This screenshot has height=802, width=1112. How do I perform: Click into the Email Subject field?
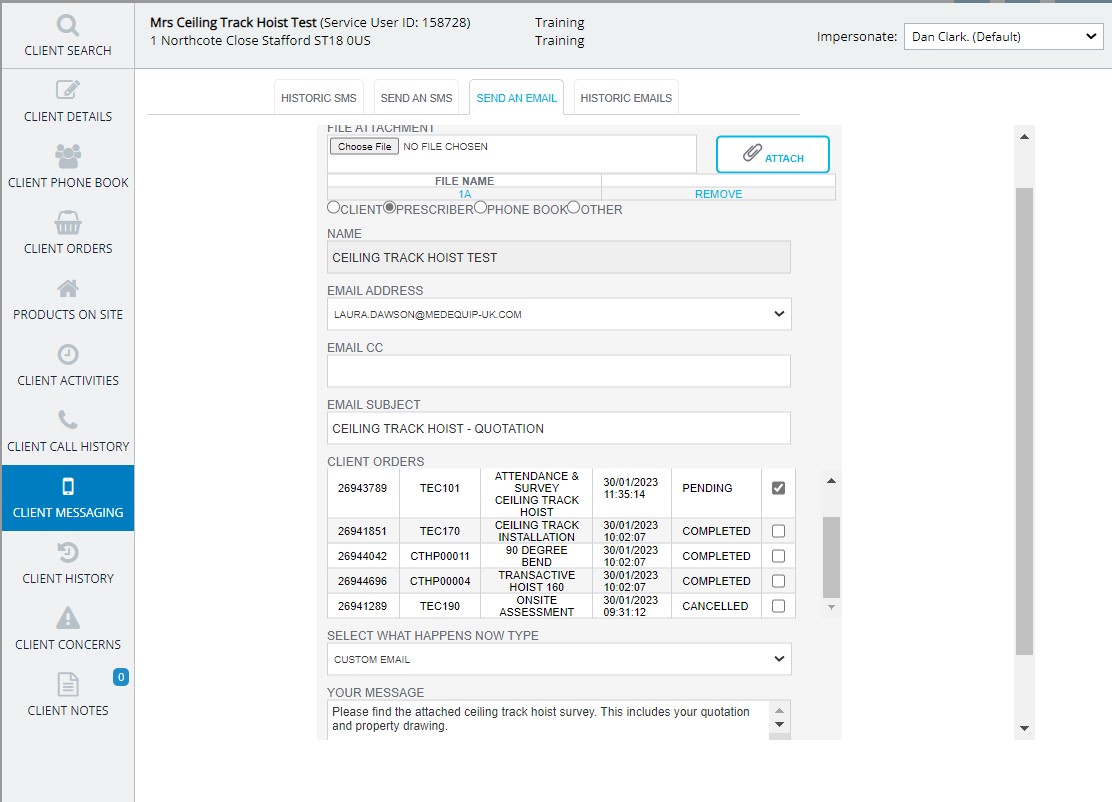click(x=559, y=428)
